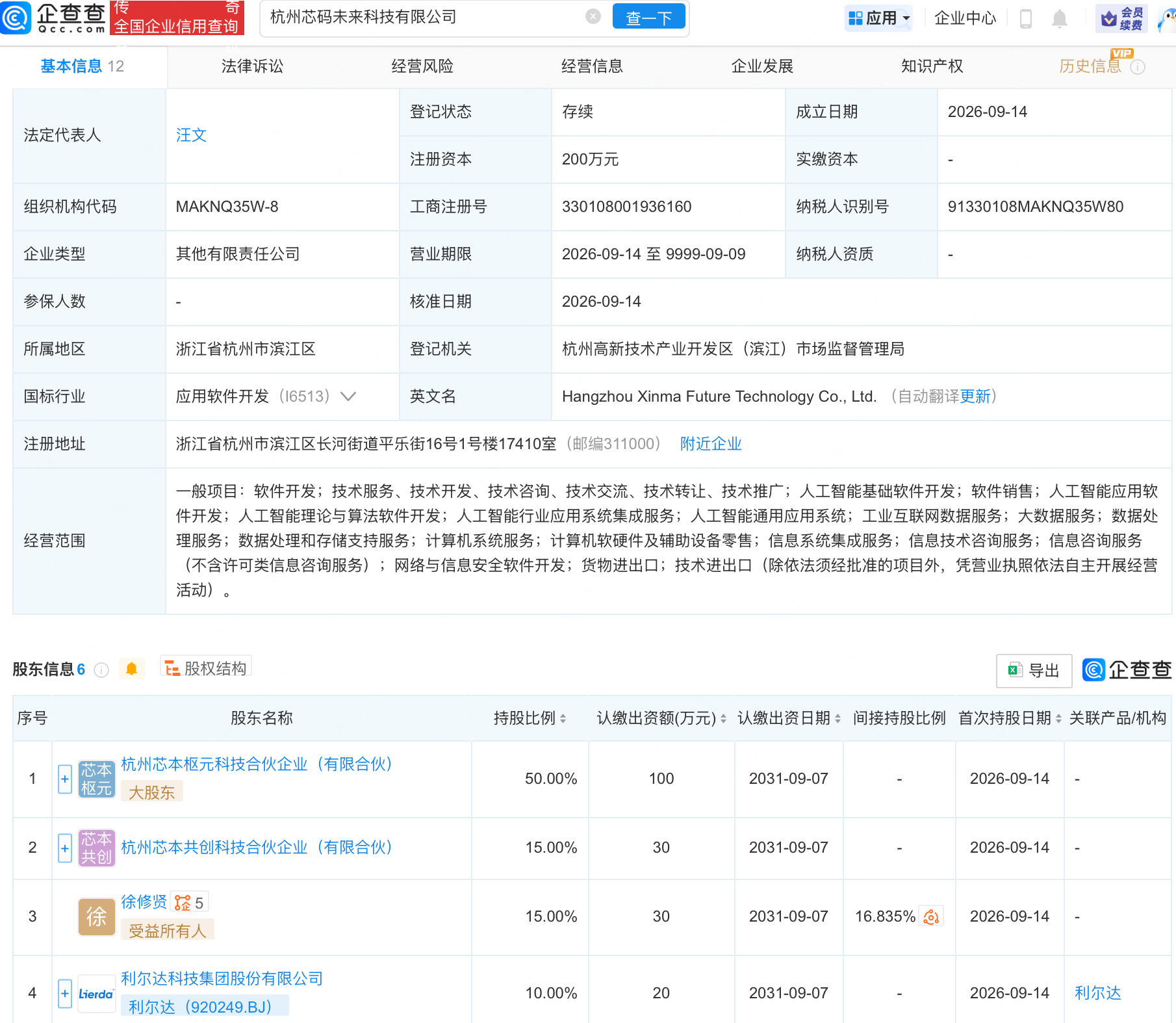Click the info icon beside 股东信息
1176x1023 pixels.
coord(101,669)
